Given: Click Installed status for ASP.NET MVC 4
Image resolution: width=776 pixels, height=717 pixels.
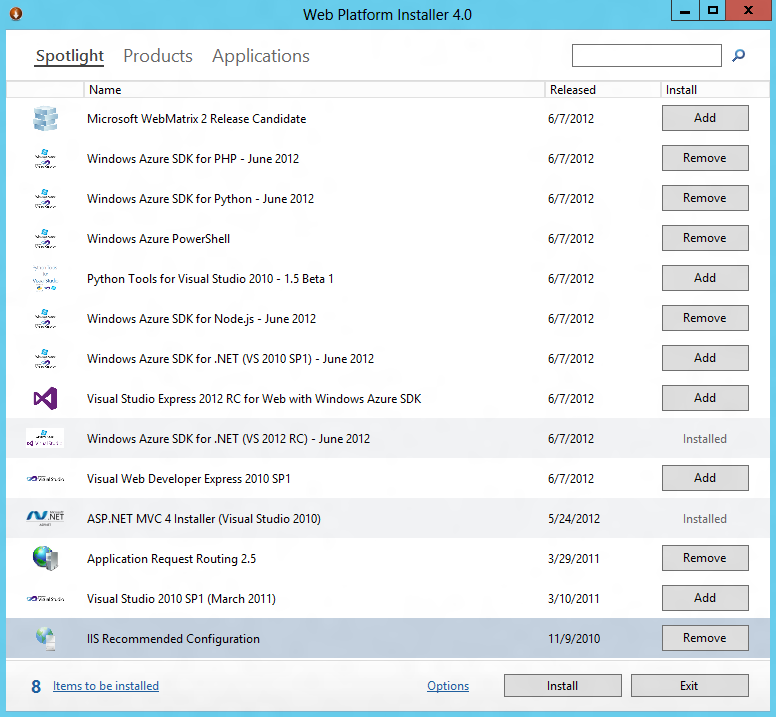Looking at the screenshot, I should (x=705, y=519).
